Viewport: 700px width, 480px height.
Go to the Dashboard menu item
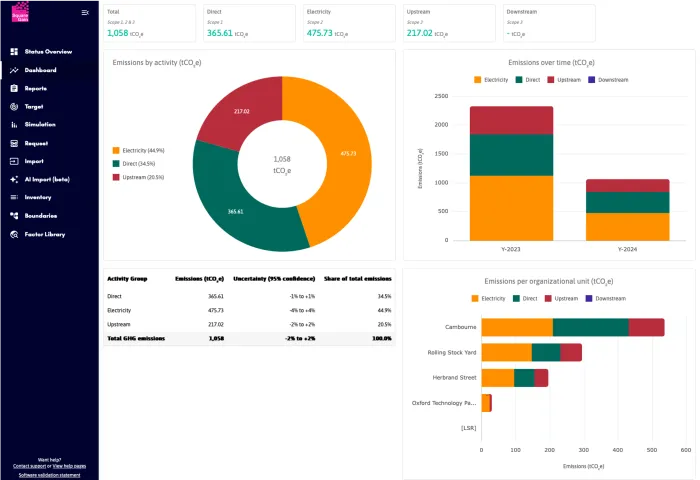click(41, 70)
